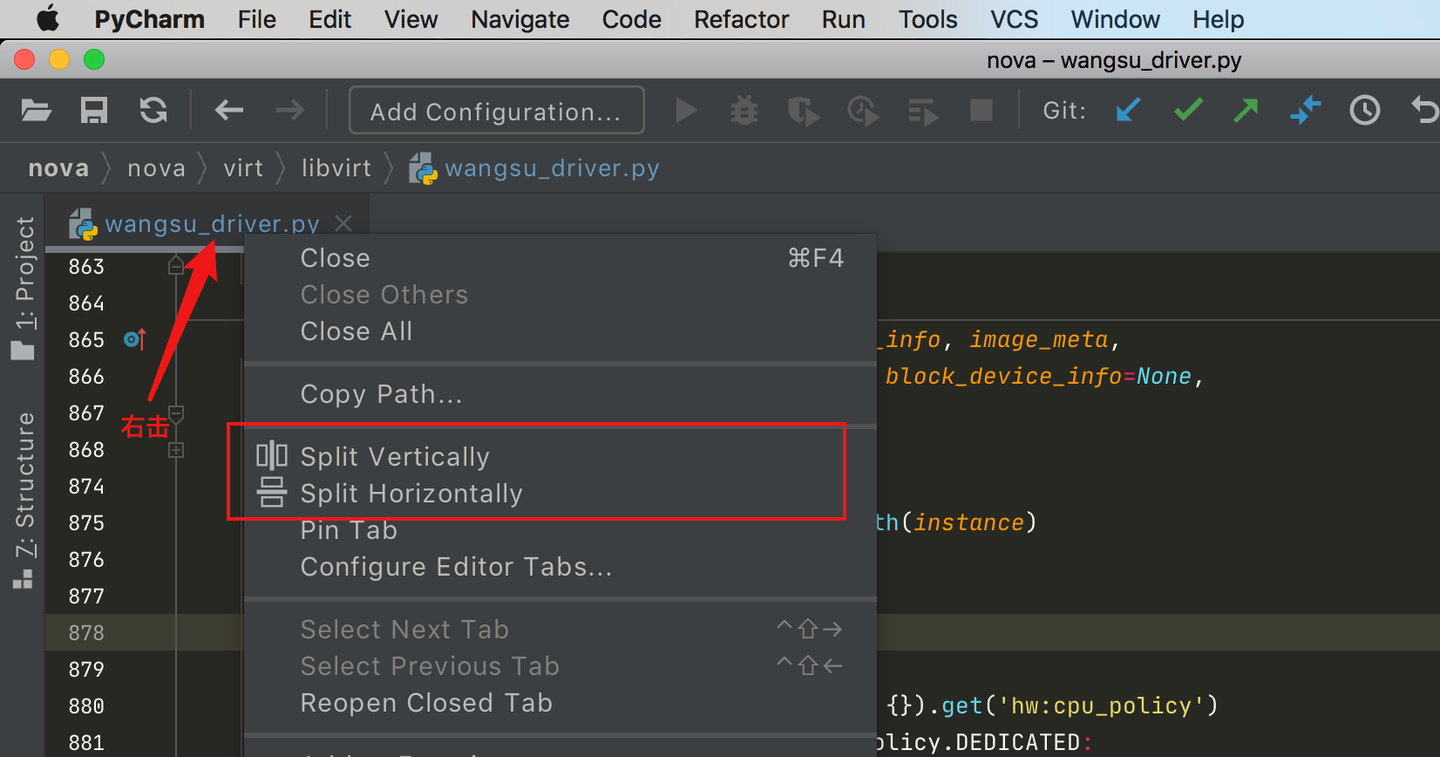Screen dimensions: 1440x757
Task: Click the Git update project arrow
Action: (x=1128, y=110)
